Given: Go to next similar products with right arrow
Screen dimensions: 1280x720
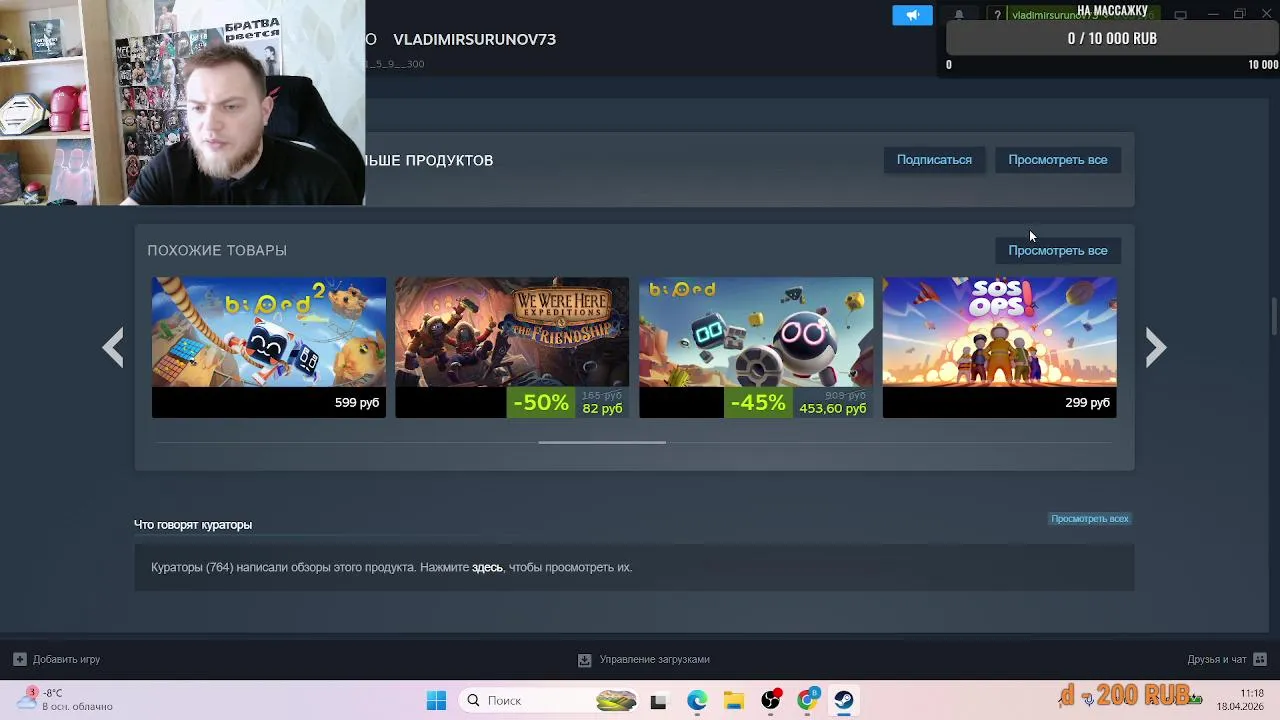Looking at the screenshot, I should coord(1155,347).
